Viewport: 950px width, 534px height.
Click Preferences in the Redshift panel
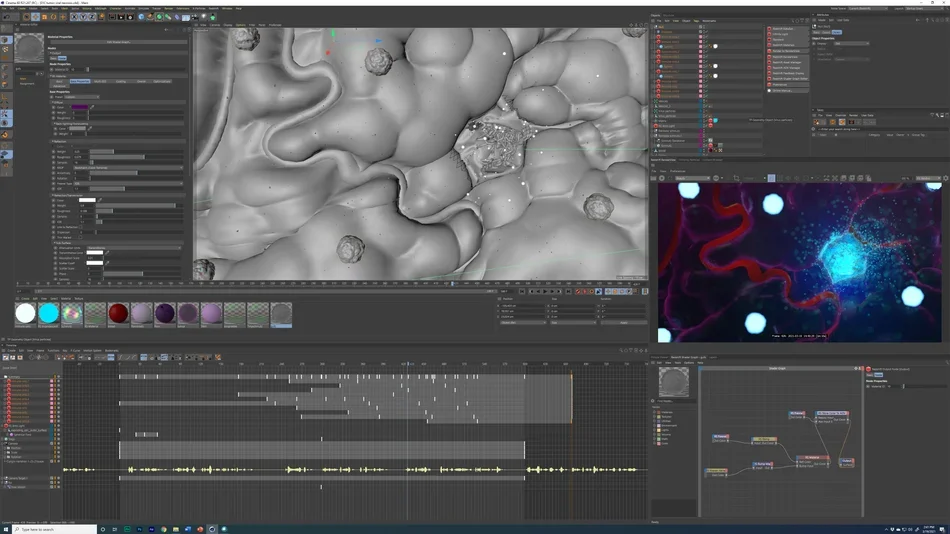787,85
